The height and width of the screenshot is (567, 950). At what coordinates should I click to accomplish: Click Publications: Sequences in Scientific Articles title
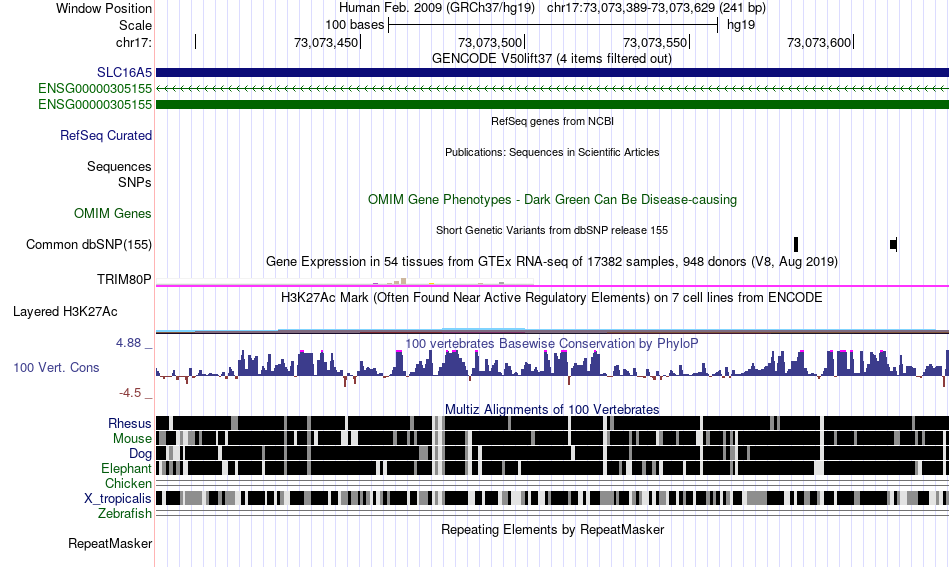552,152
